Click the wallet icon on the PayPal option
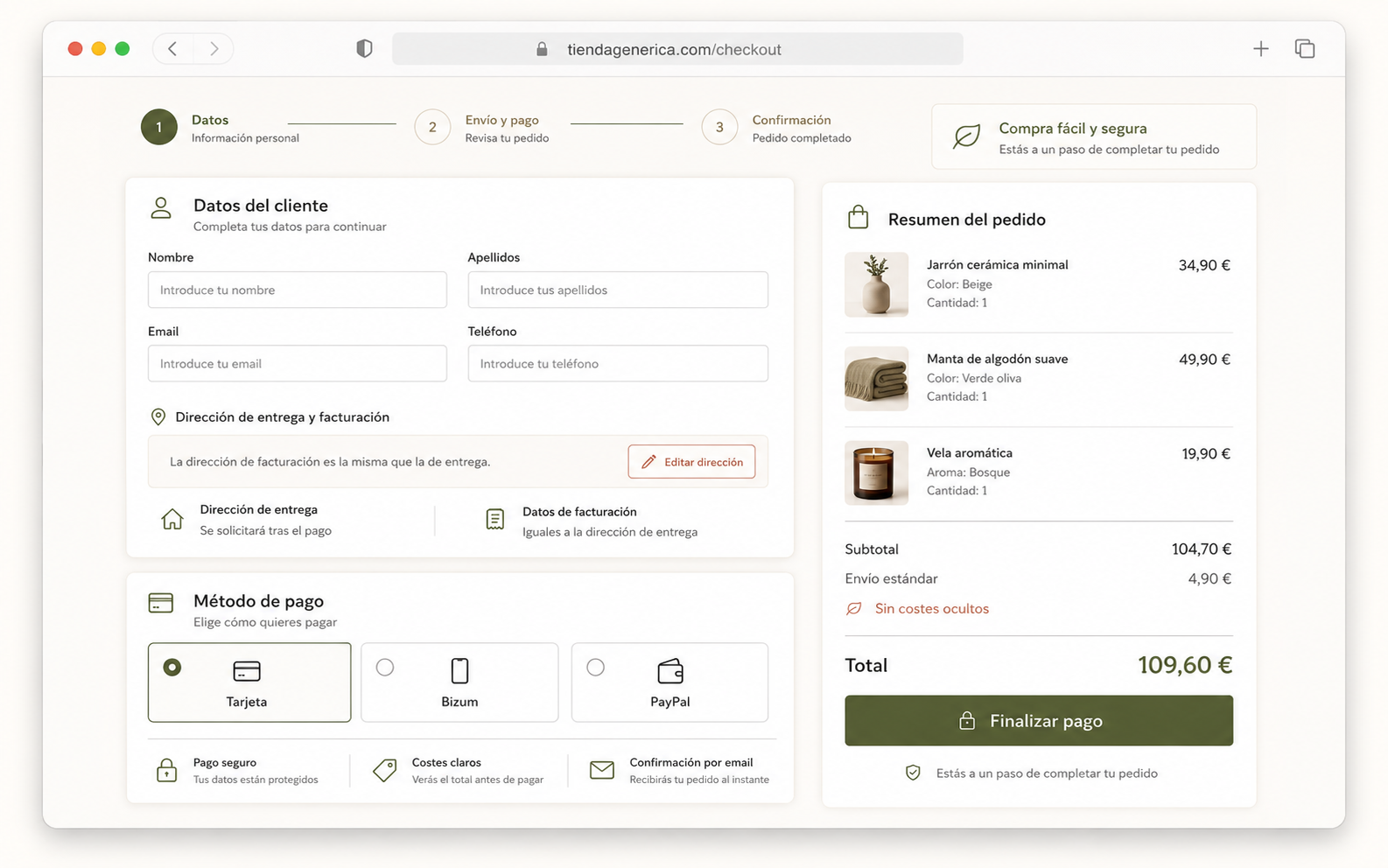 670,671
